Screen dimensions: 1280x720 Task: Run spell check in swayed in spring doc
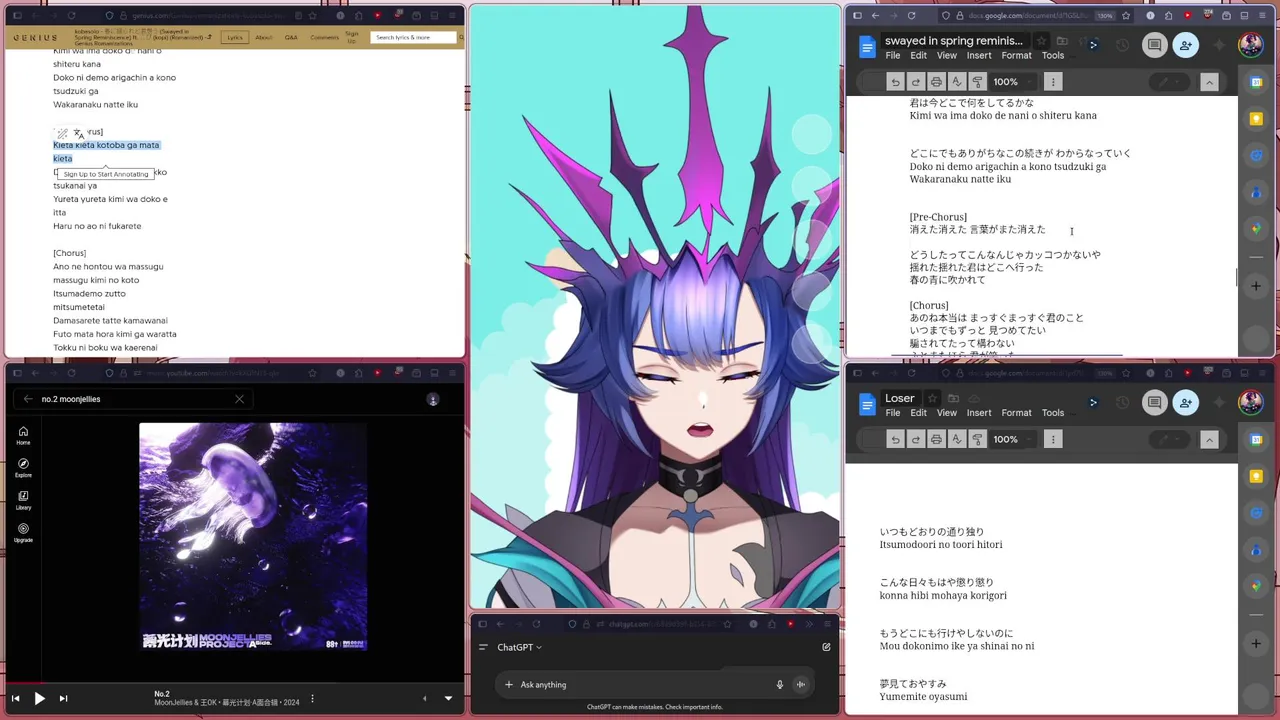click(957, 82)
